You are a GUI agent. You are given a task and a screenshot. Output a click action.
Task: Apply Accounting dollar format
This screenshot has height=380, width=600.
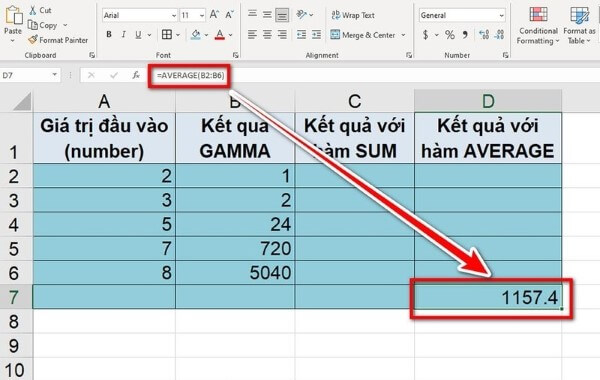[x=426, y=35]
